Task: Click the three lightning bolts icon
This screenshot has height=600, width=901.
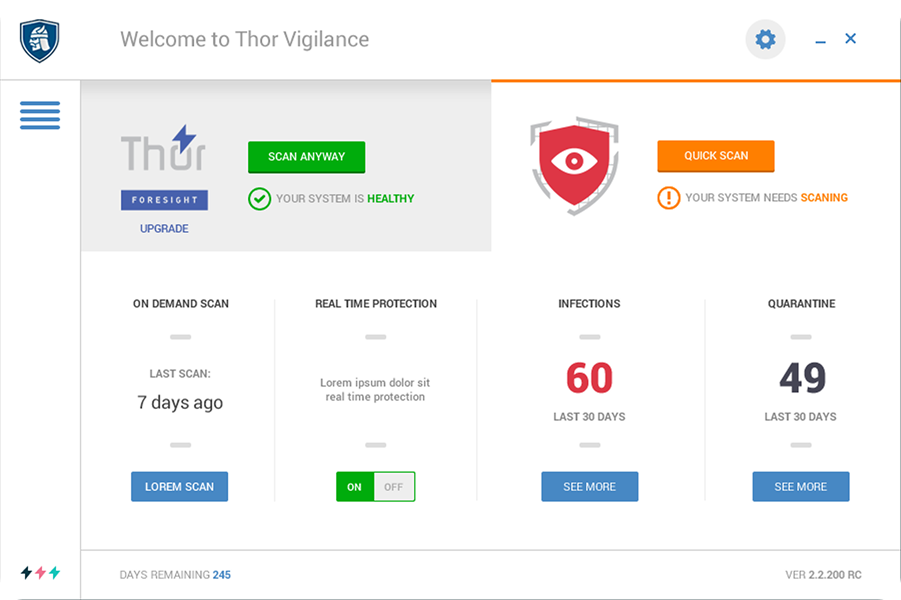Action: coord(40,572)
